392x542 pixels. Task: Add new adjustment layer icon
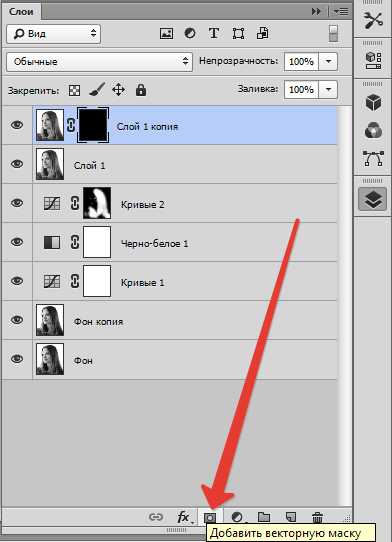tap(237, 517)
